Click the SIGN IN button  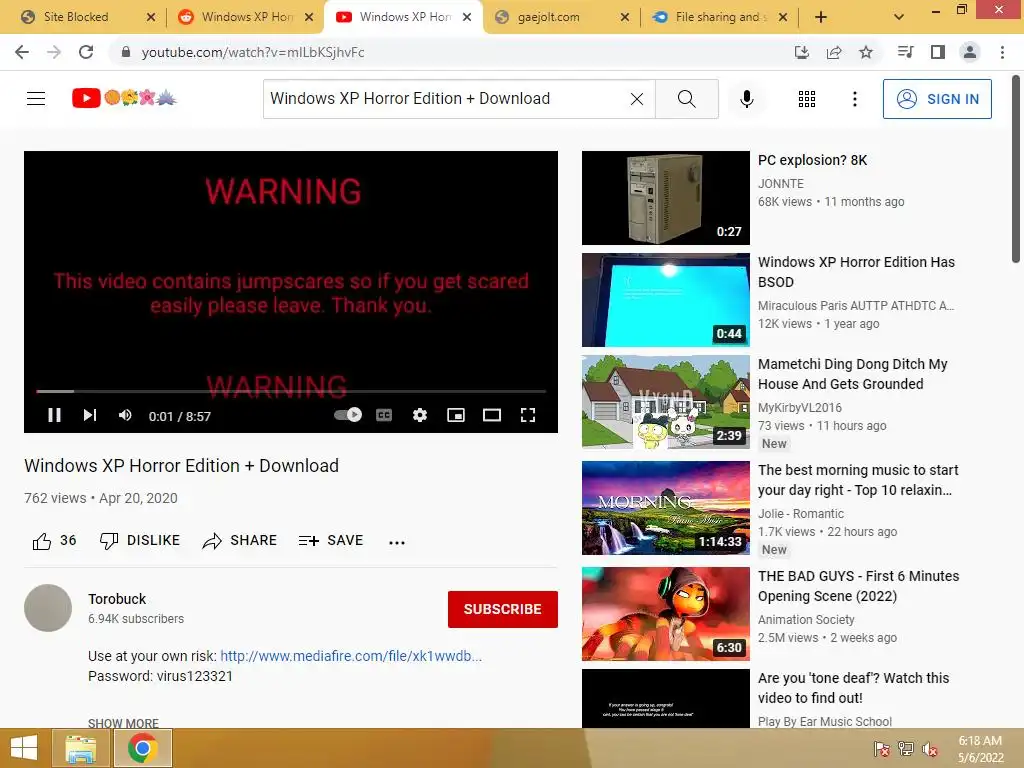pyautogui.click(x=936, y=99)
